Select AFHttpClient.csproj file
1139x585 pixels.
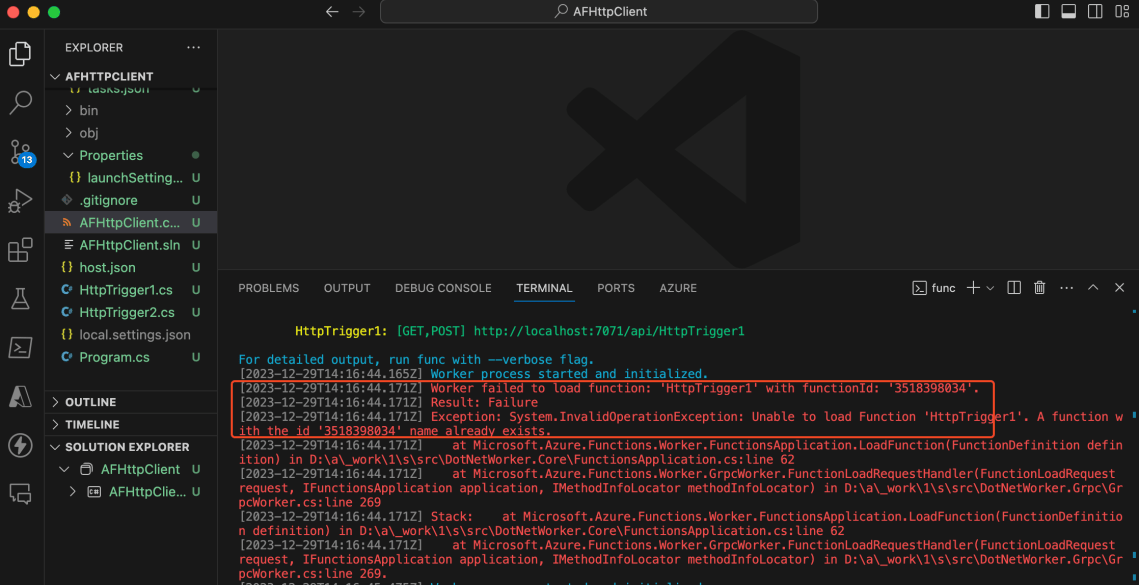click(131, 222)
